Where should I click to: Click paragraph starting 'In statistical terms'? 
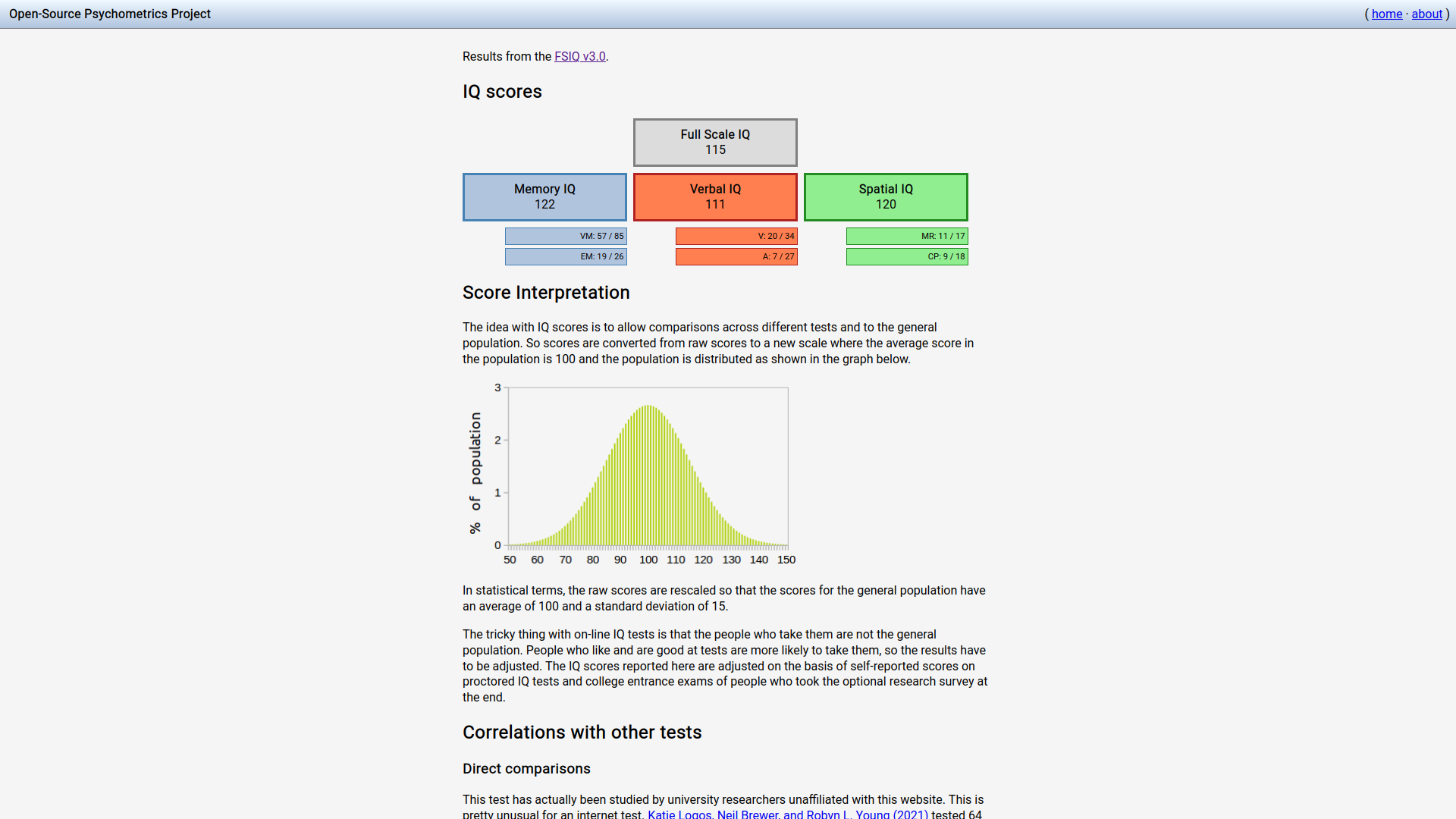click(x=724, y=598)
